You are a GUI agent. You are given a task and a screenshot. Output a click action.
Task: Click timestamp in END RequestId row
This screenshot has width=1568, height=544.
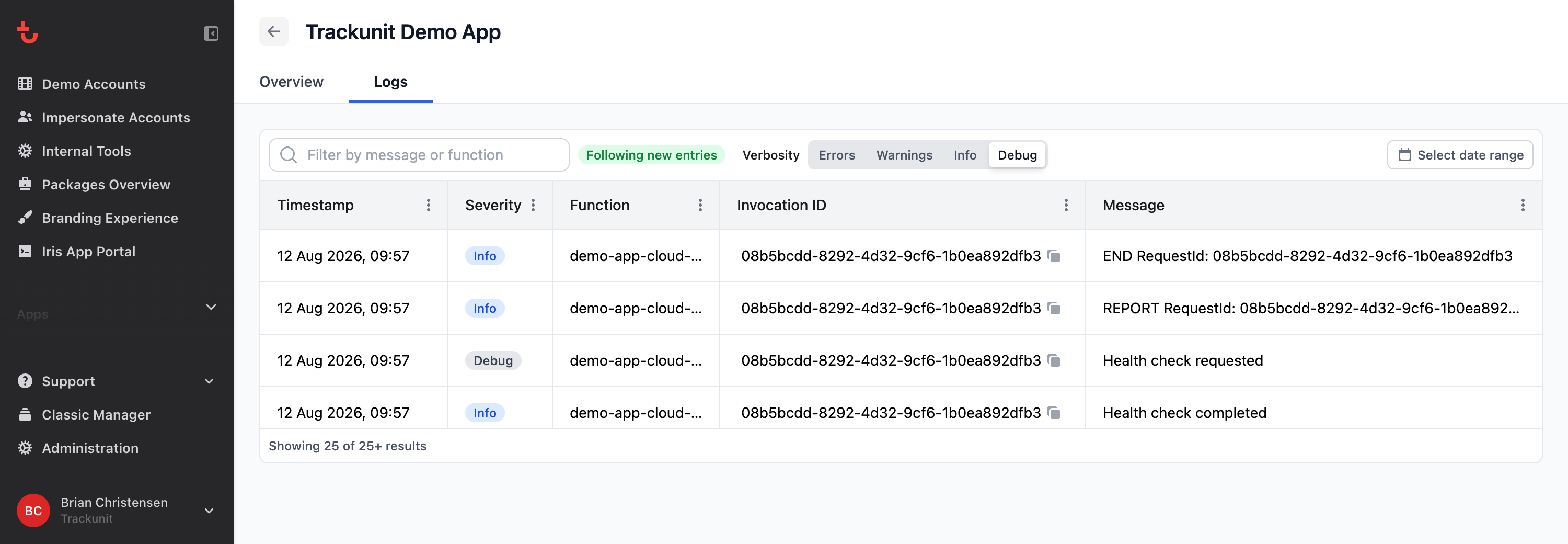(x=343, y=256)
